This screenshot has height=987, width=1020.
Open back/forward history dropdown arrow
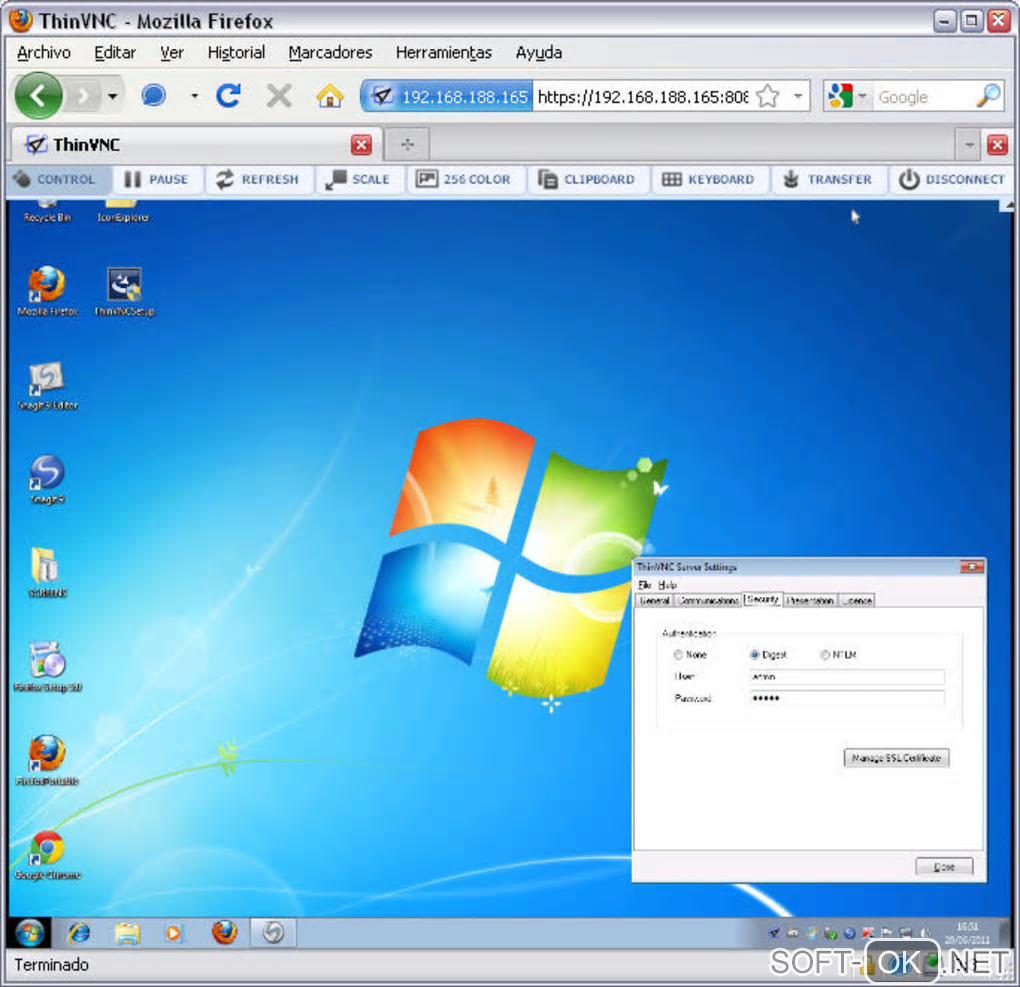pos(113,96)
